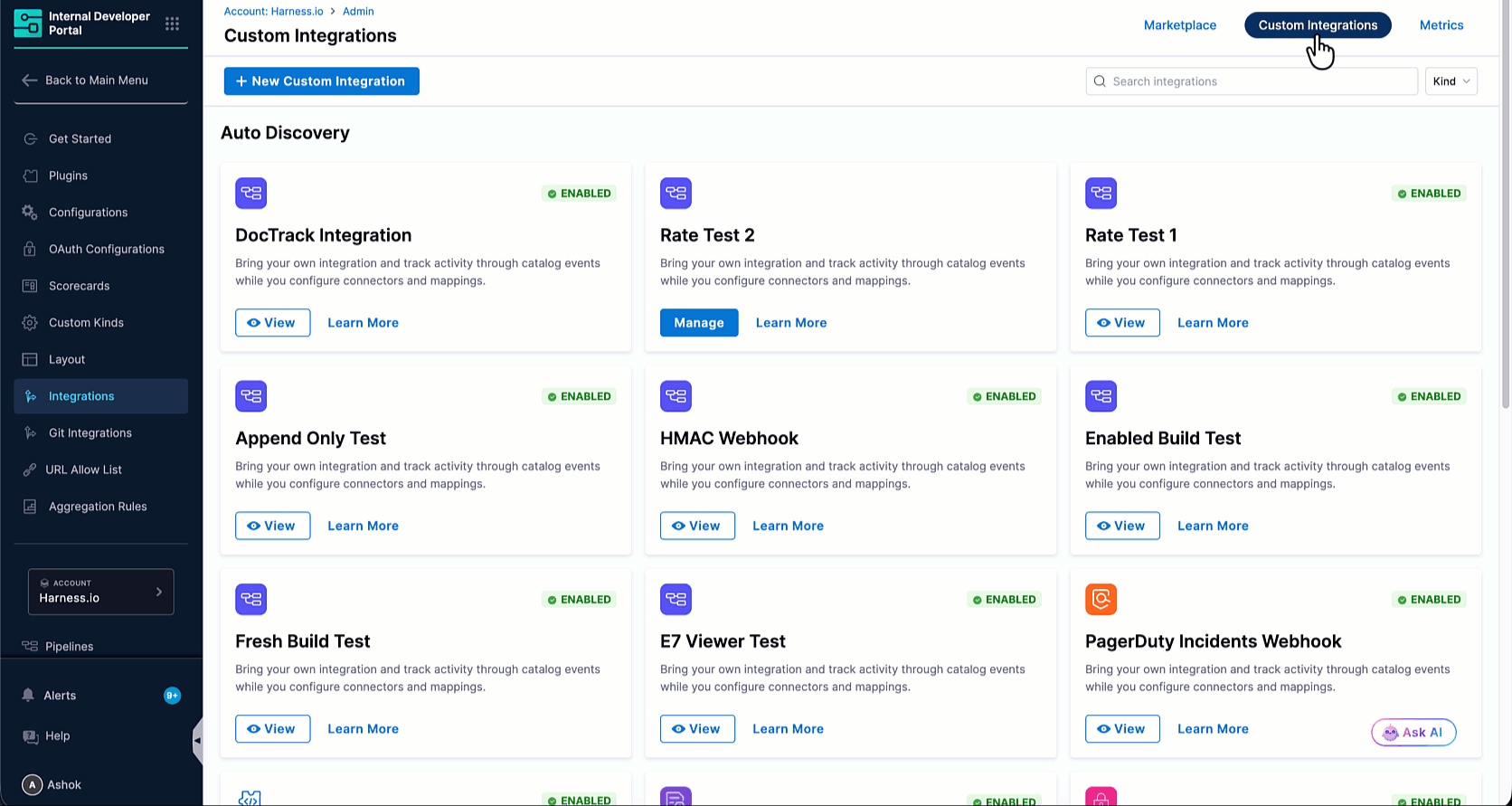Click the PagerDuty Incidents Webhook logo icon

[1101, 599]
